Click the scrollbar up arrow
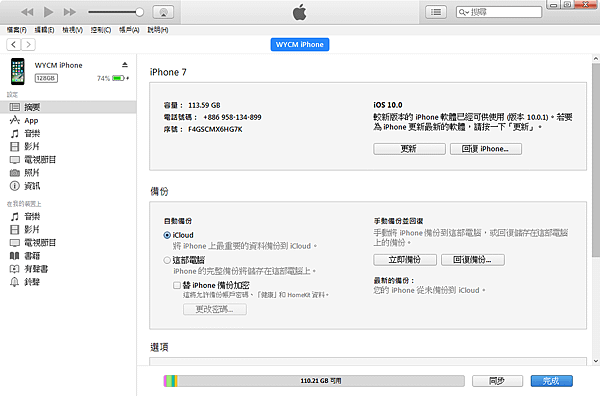 (596, 59)
